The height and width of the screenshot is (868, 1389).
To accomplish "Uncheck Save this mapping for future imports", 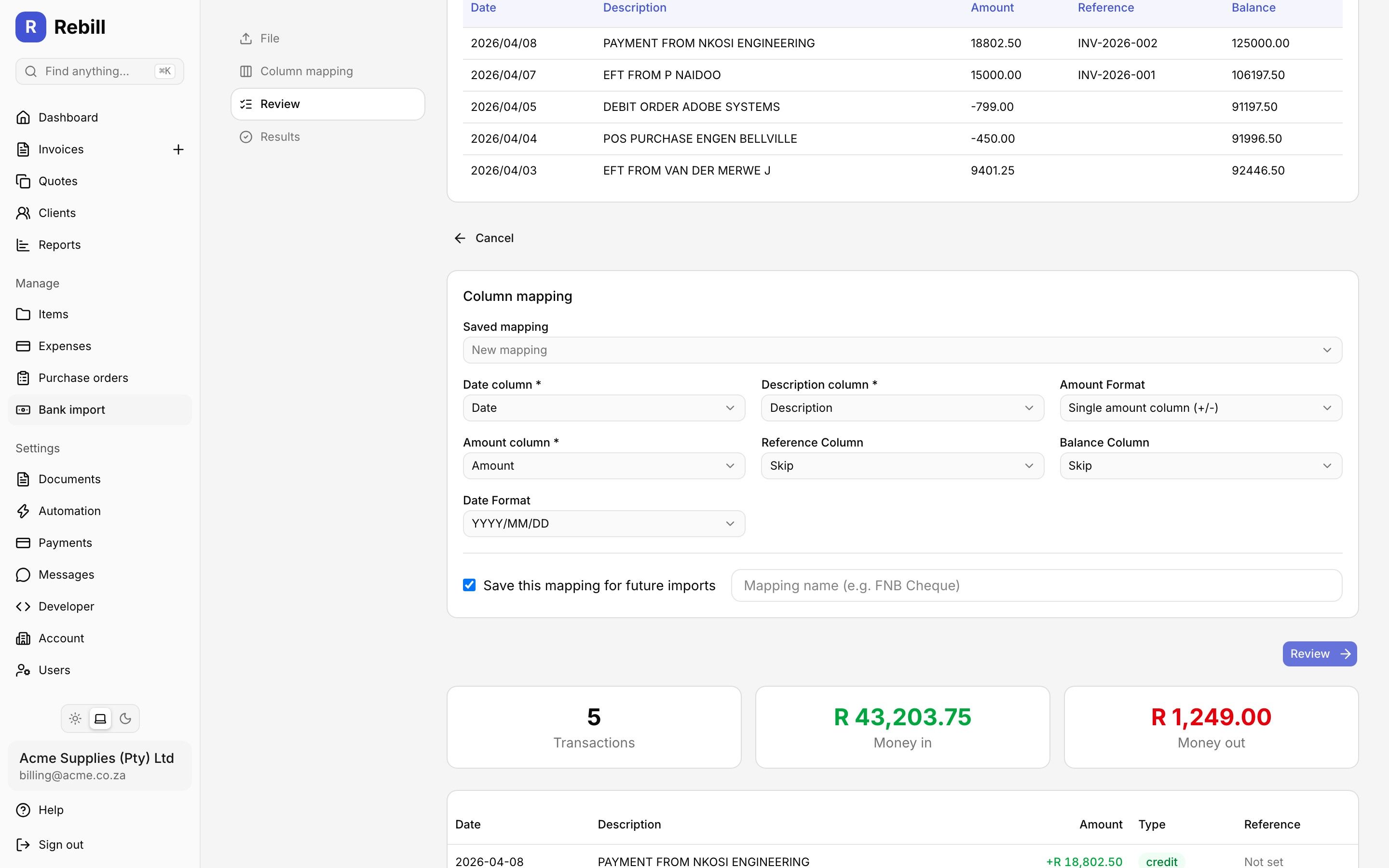I will [469, 585].
